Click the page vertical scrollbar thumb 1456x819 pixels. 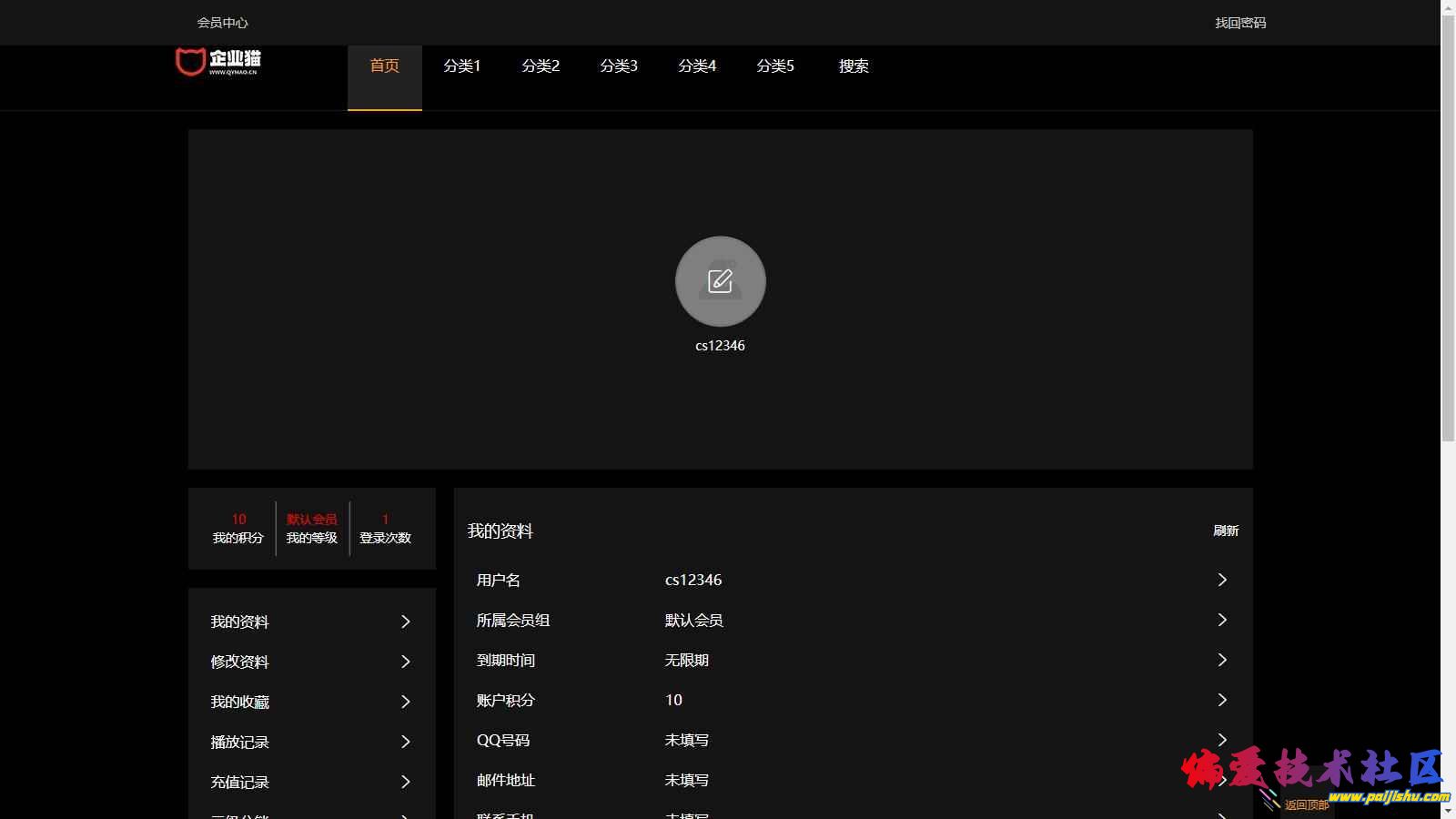click(1448, 227)
